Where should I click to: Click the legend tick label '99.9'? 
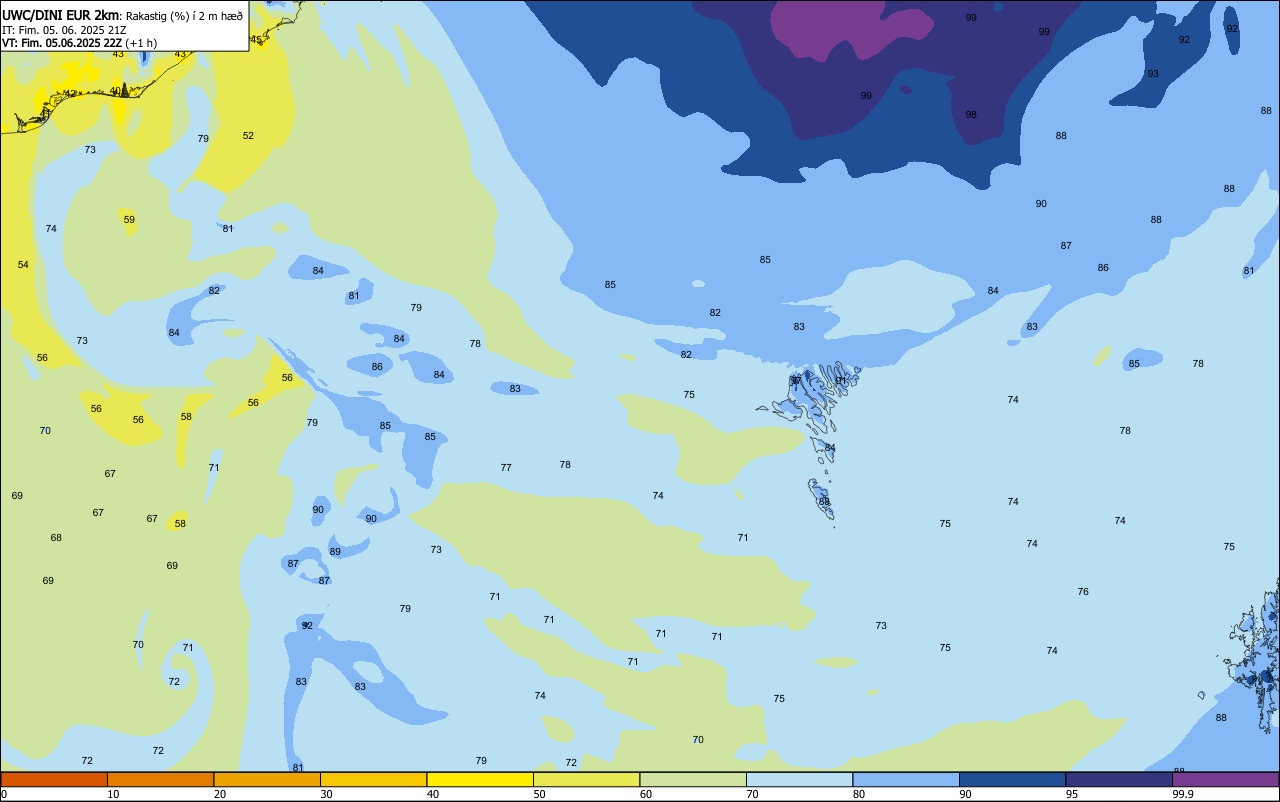pyautogui.click(x=1183, y=794)
